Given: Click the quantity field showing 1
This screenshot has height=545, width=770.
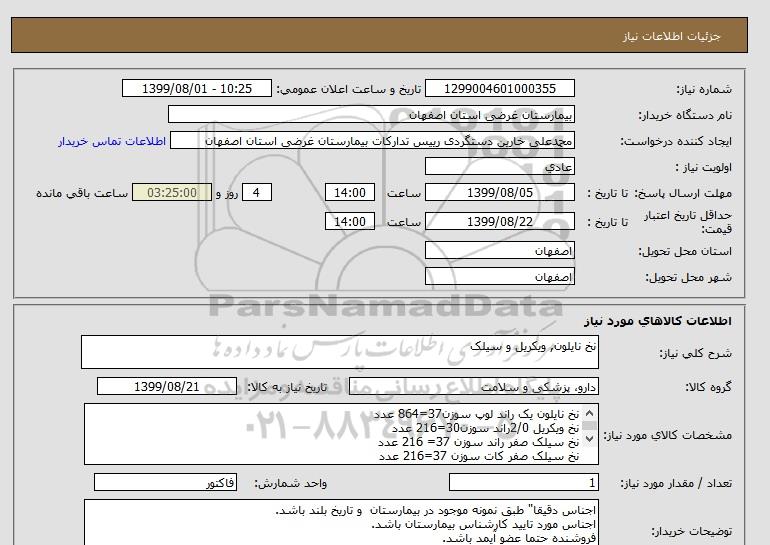Looking at the screenshot, I should (x=523, y=483).
